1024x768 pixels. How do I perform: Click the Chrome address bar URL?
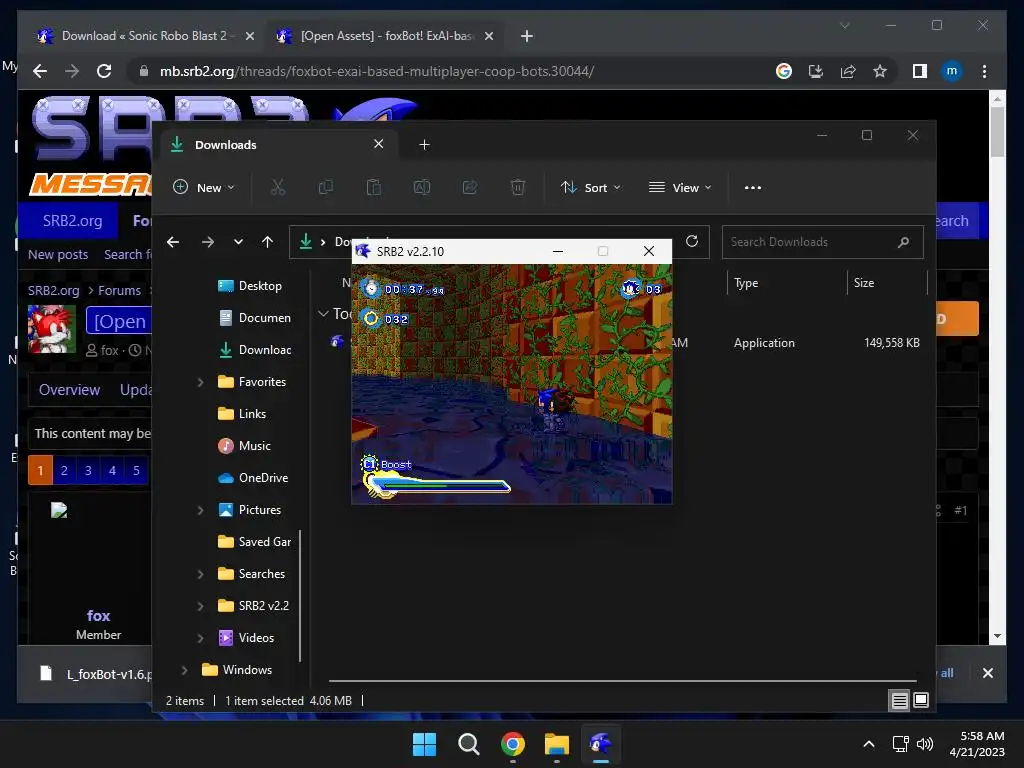(x=377, y=71)
